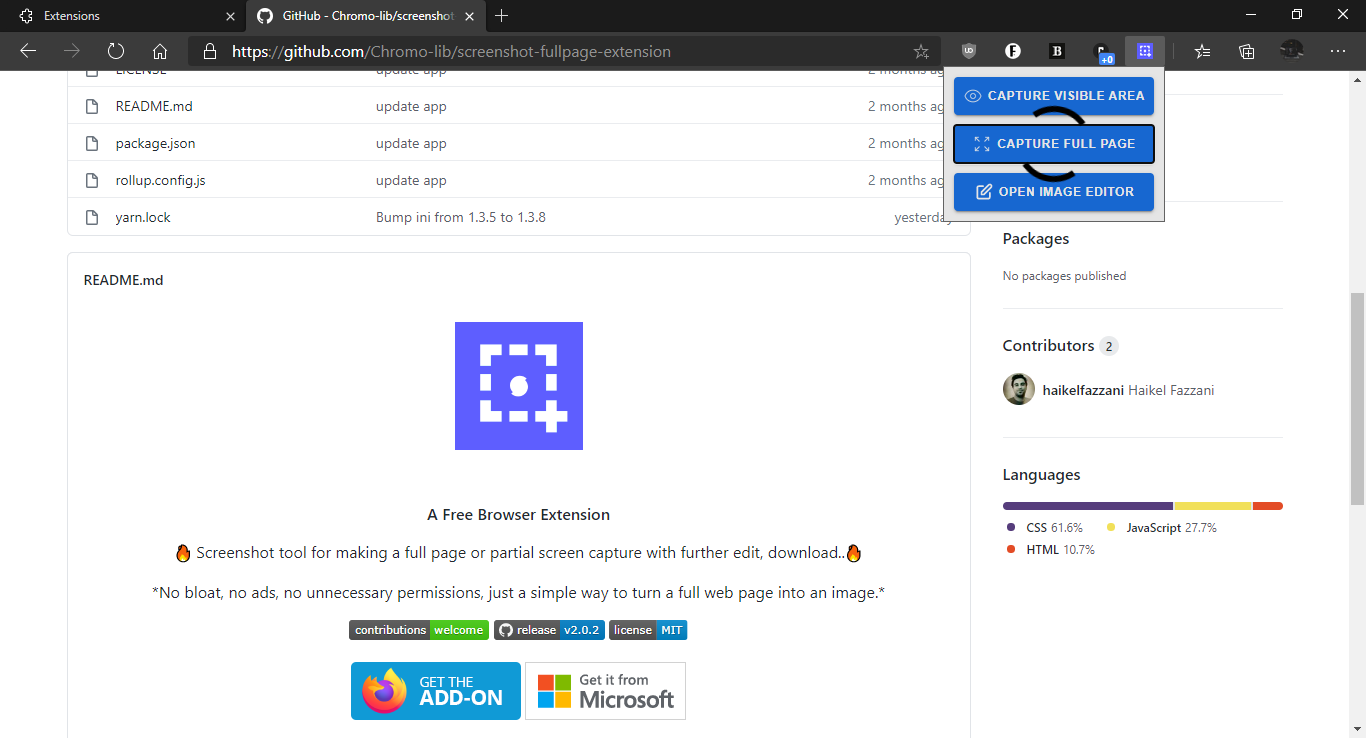Viewport: 1366px width, 738px height.
Task: Click the file icon next to rollup.config.js
Action: [x=92, y=180]
